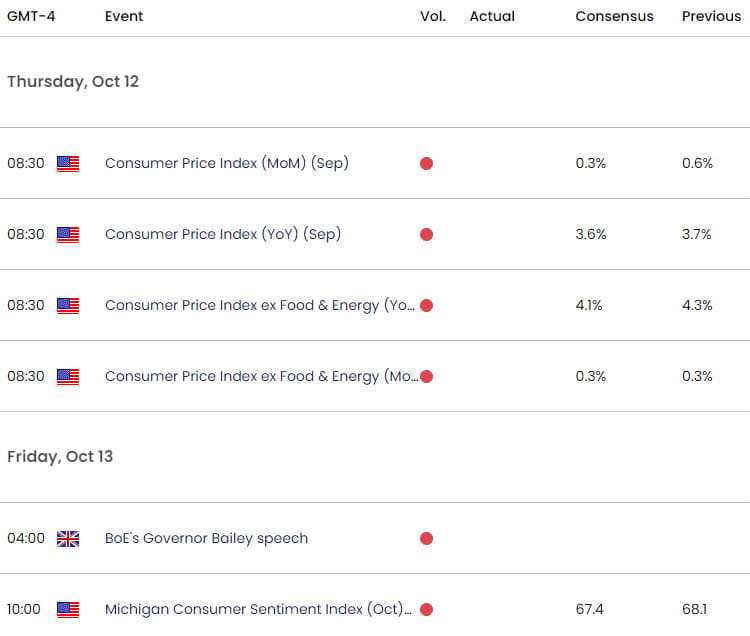Open Consumer Price Index ex Food & Energy (Mo… event
Image resolution: width=750 pixels, height=636 pixels.
(x=261, y=376)
